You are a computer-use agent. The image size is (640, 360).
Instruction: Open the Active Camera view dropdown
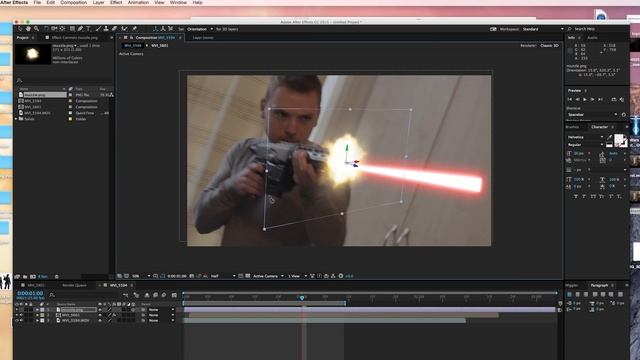(x=268, y=276)
